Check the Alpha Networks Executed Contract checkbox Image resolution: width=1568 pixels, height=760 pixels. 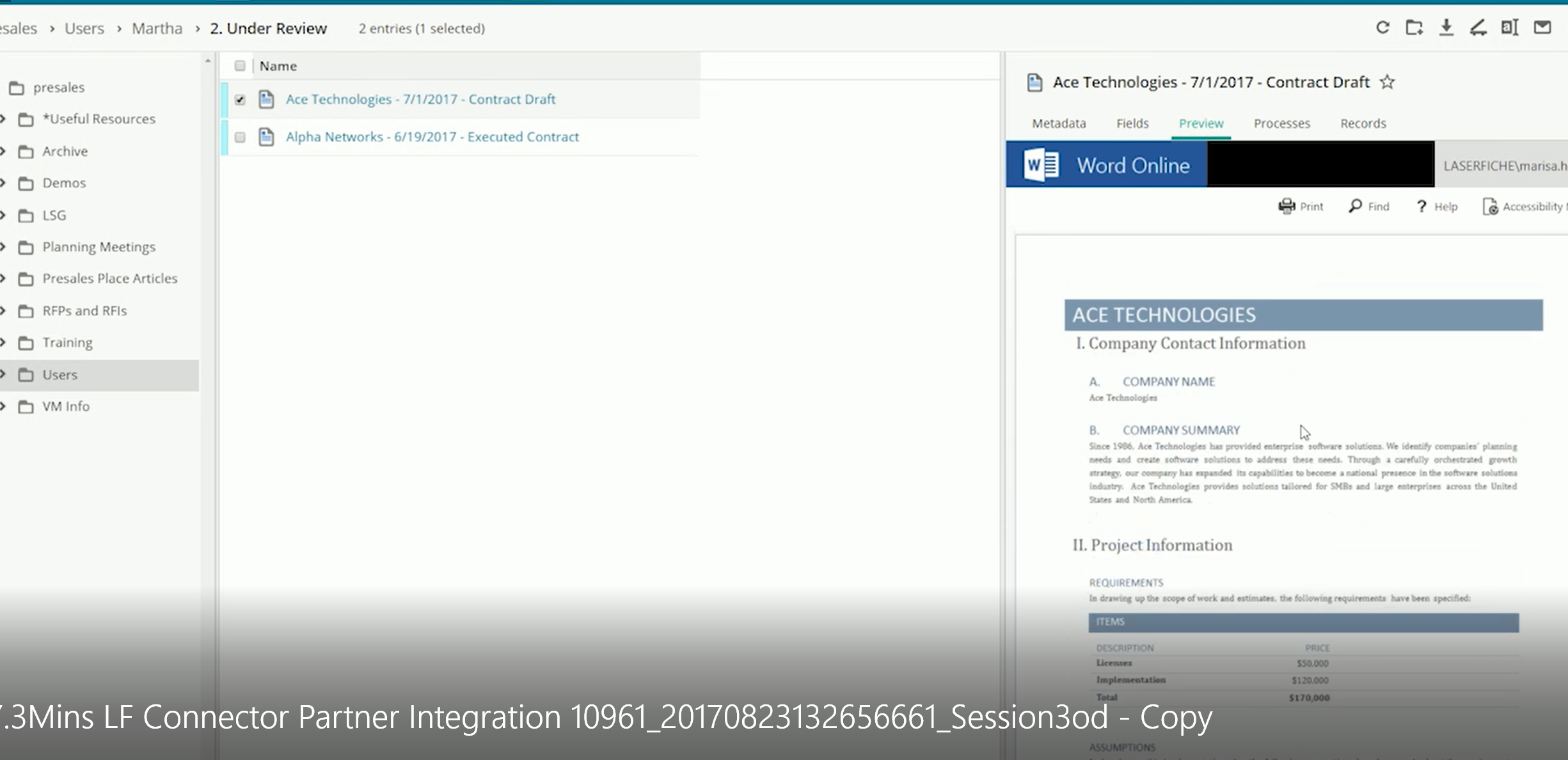[240, 137]
